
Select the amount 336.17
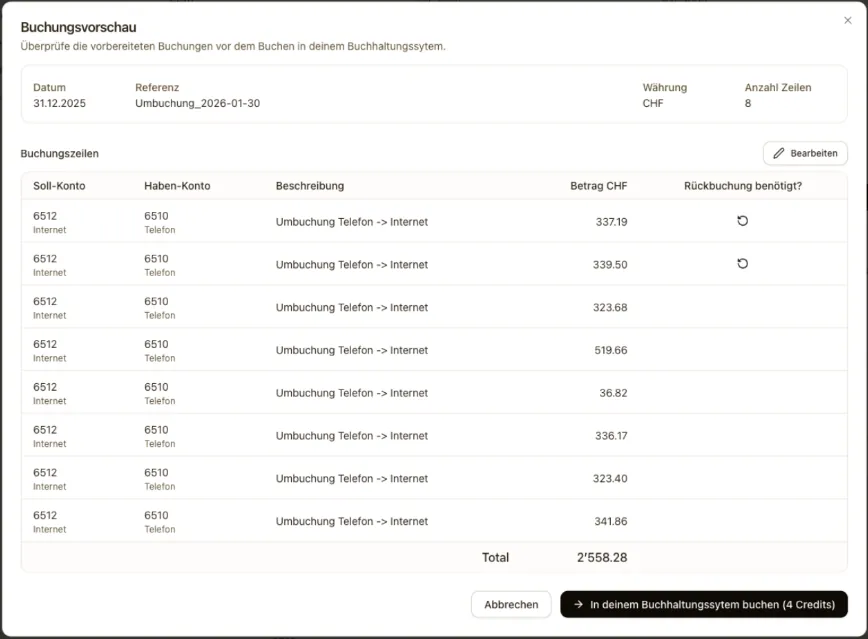(611, 436)
